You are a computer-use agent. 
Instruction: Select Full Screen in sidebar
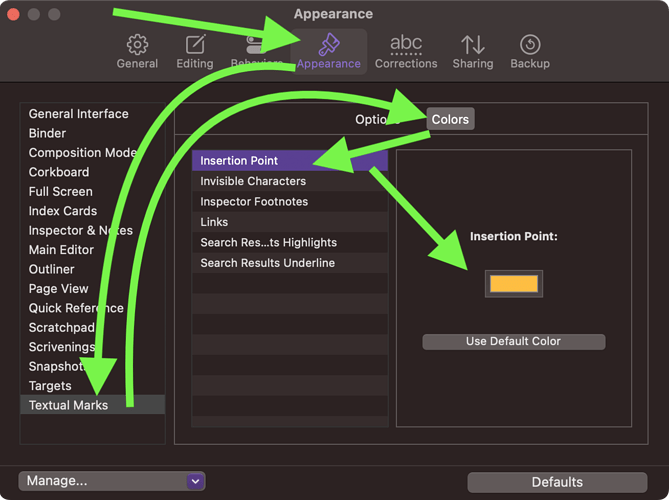click(x=93, y=192)
